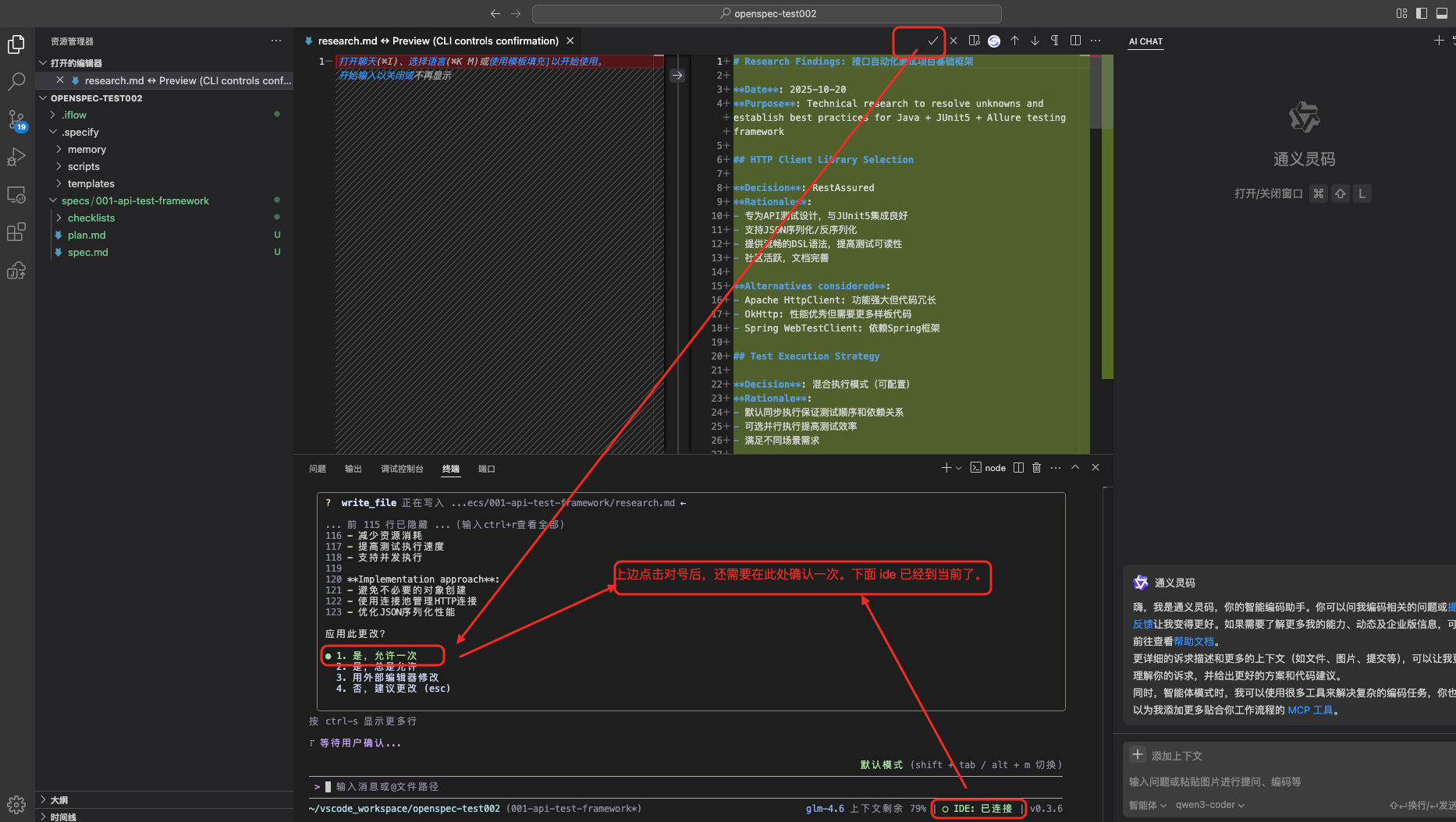The width and height of the screenshot is (1456, 822).
Task: Click the trash icon to kill terminal
Action: pos(1036,468)
